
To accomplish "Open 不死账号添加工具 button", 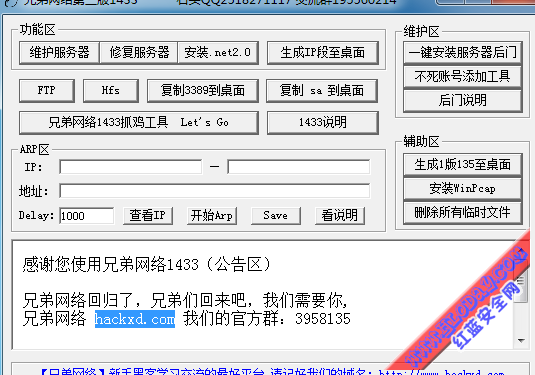I will click(x=463, y=76).
